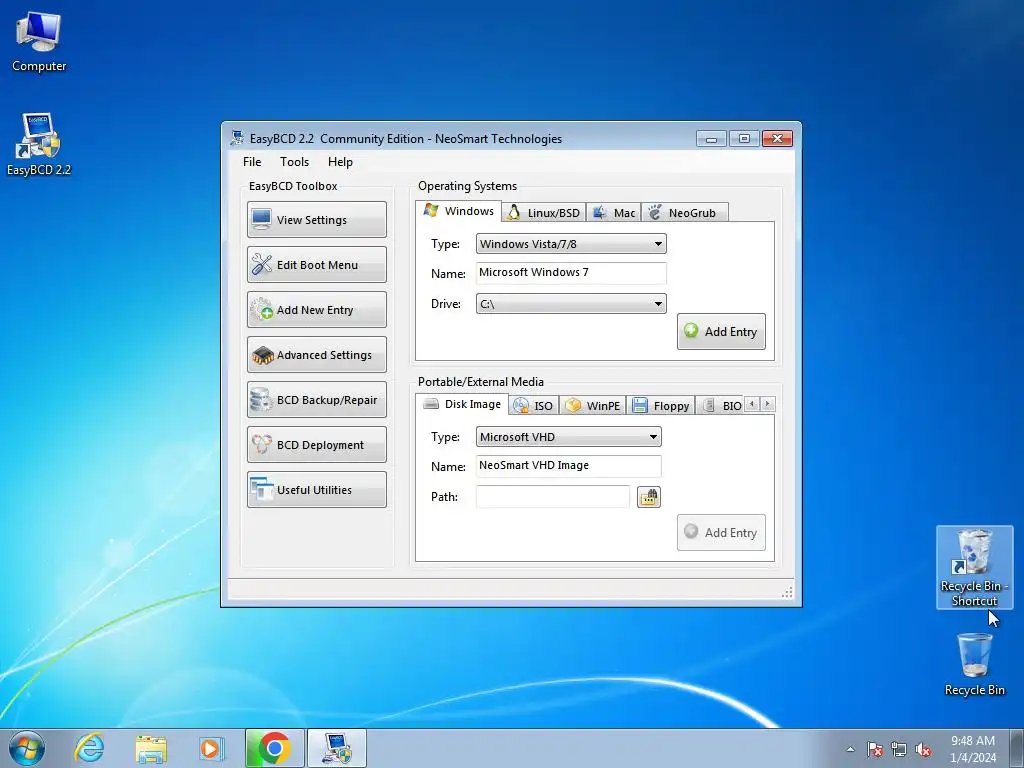Click the browse binoculars icon beside Path

tap(648, 497)
